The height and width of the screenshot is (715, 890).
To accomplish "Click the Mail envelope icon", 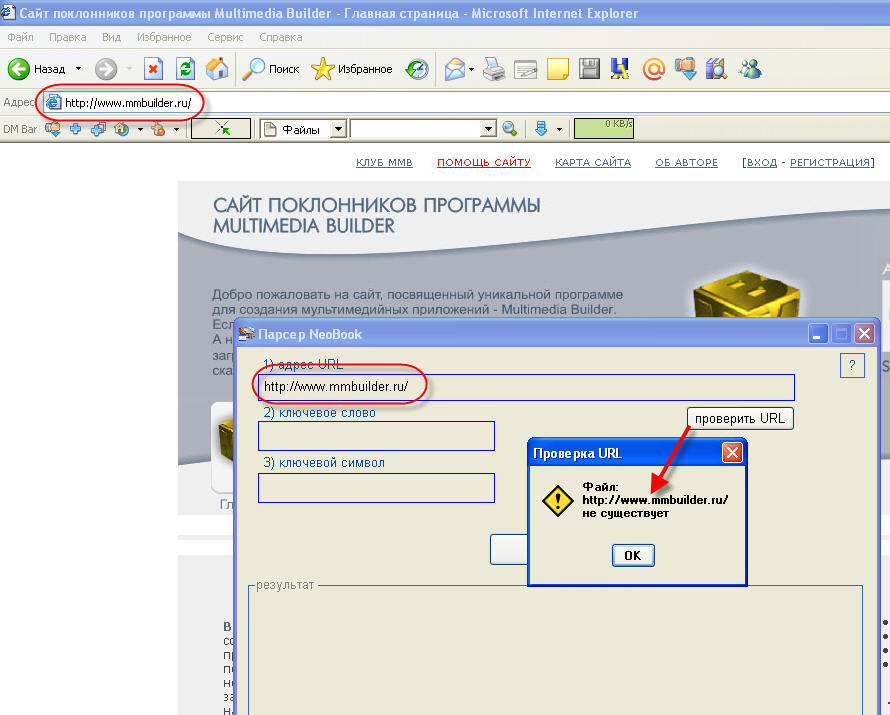I will (x=455, y=69).
